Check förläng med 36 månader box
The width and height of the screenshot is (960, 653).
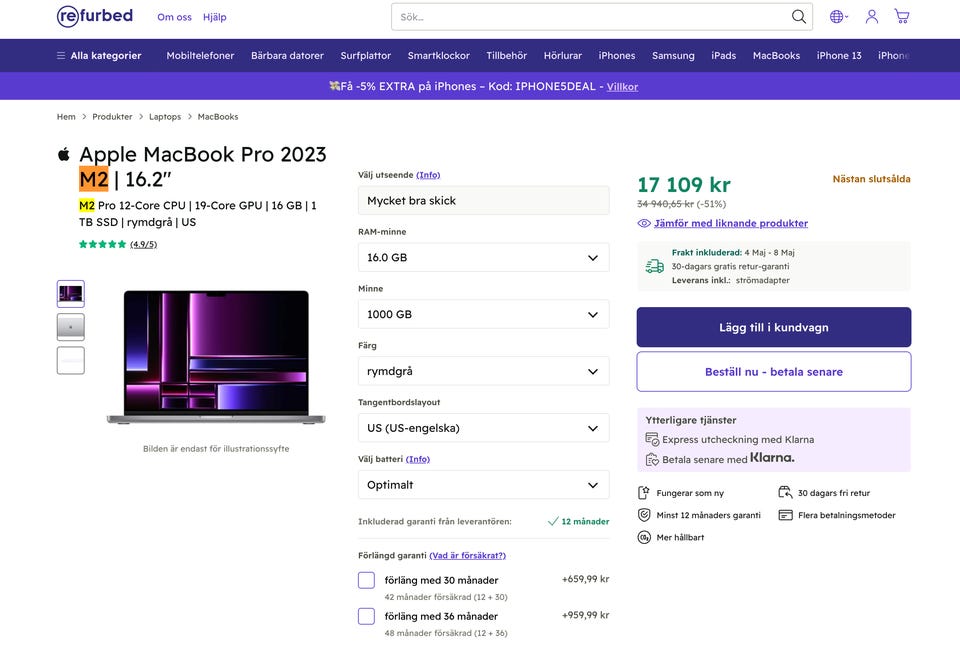coord(366,616)
